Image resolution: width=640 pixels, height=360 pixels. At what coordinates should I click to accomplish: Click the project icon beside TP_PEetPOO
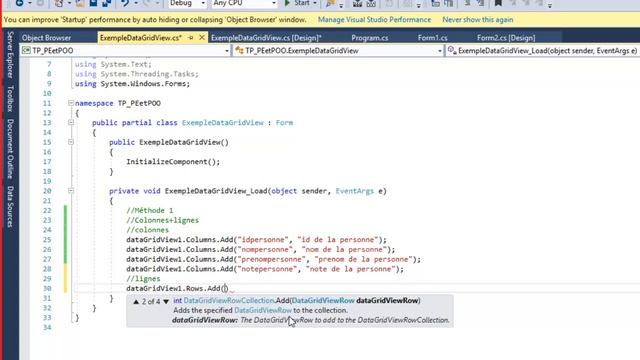coord(26,50)
